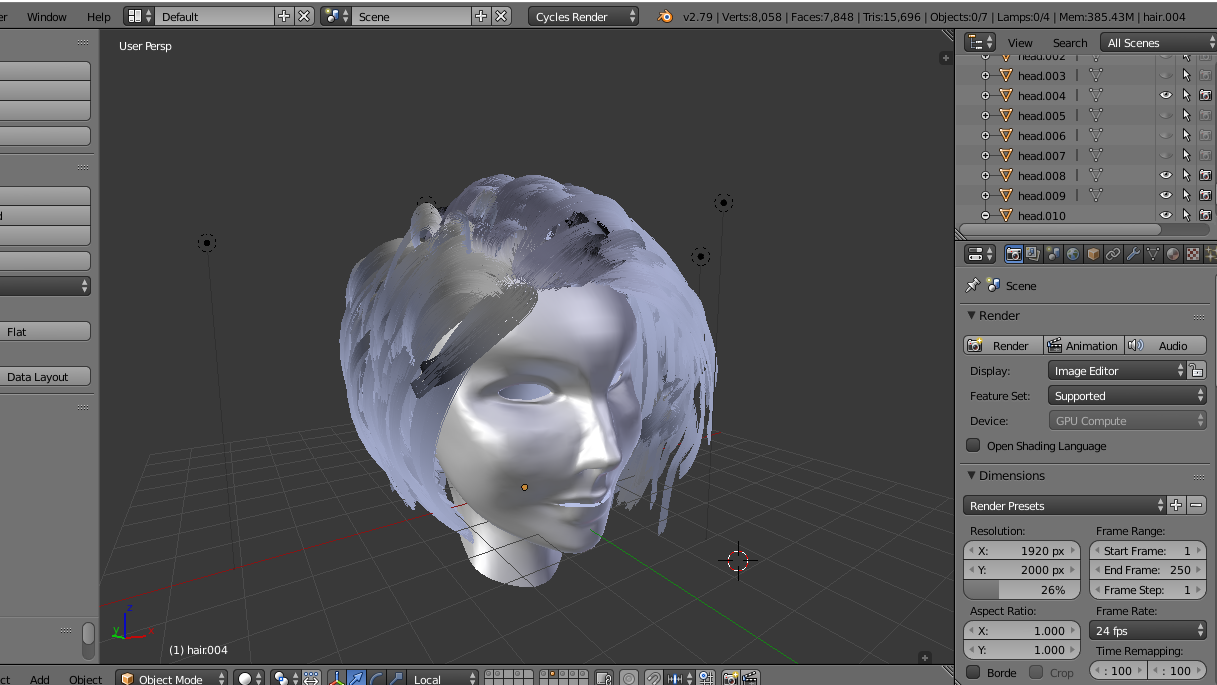Click the 26% resolution percentage slider
The height and width of the screenshot is (685, 1217).
click(1022, 590)
